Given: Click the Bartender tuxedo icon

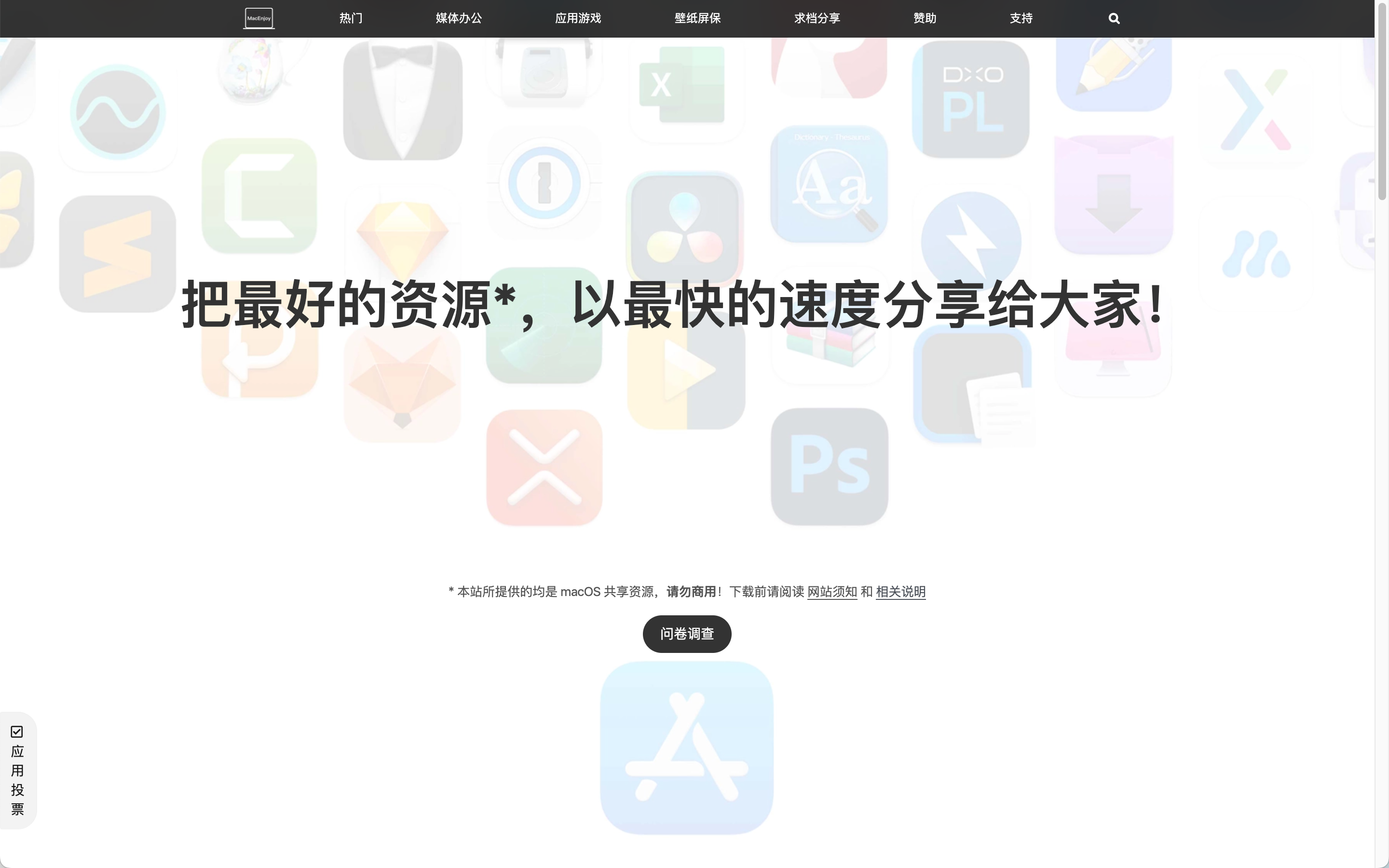Looking at the screenshot, I should [403, 100].
